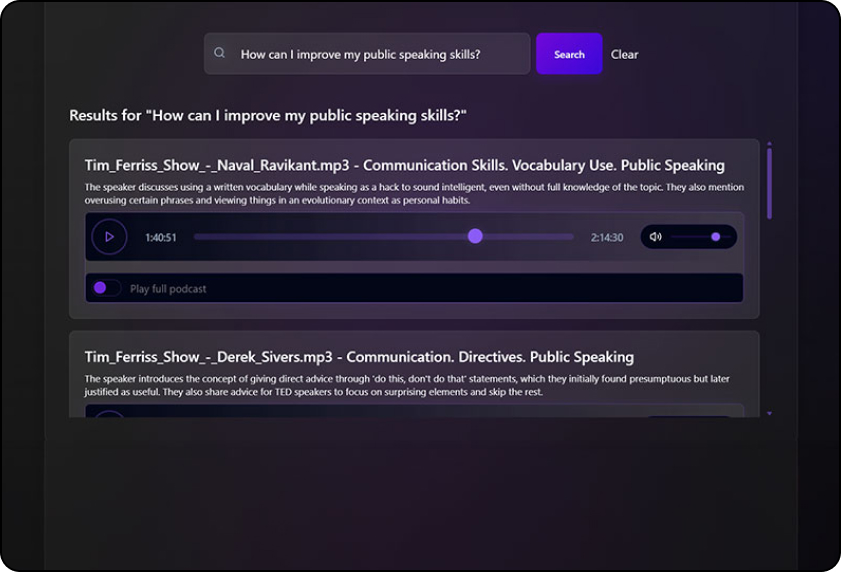Click the magnifier icon in search box
Image resolution: width=841 pixels, height=572 pixels.
click(219, 53)
